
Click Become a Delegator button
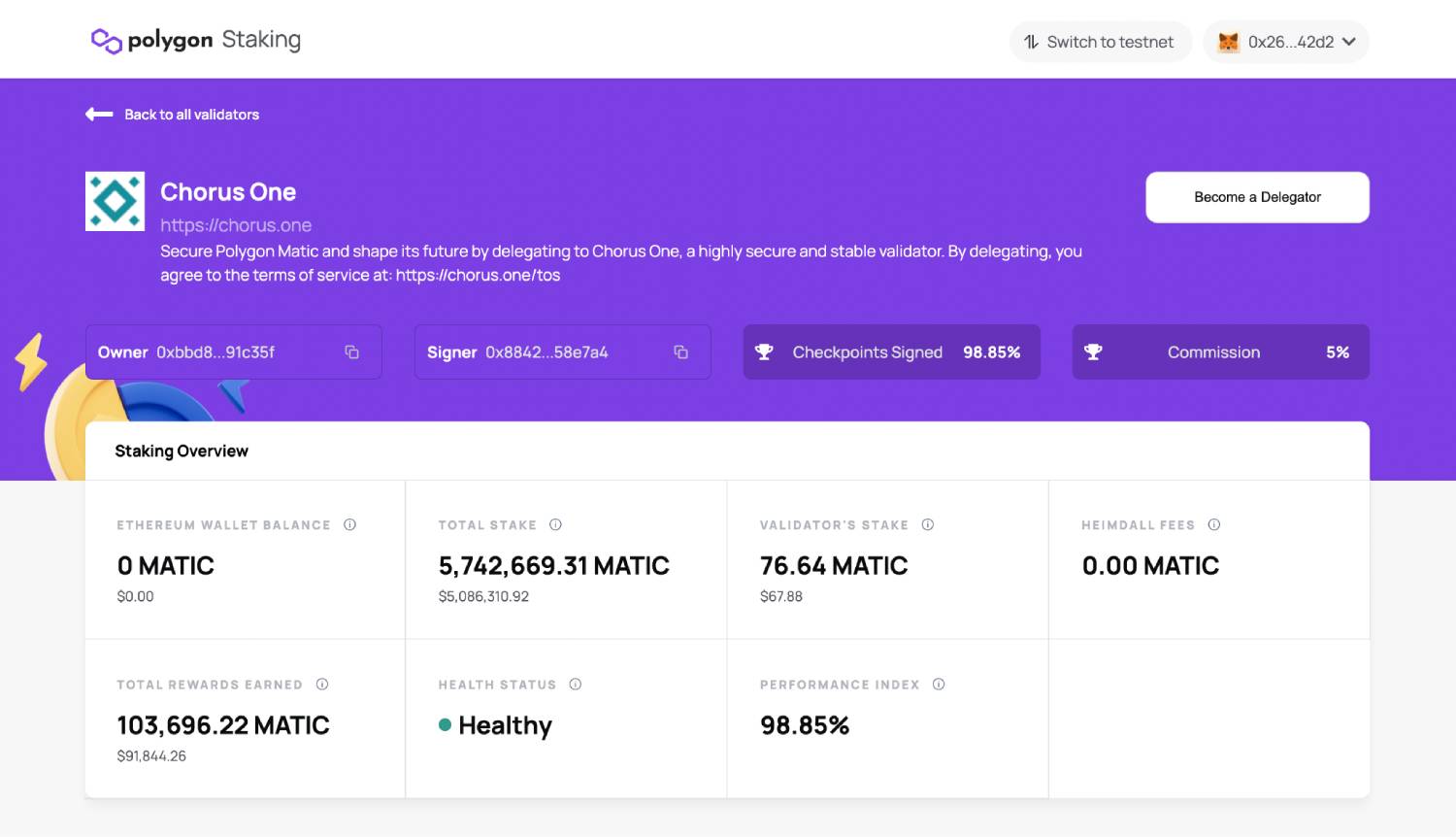point(1257,197)
